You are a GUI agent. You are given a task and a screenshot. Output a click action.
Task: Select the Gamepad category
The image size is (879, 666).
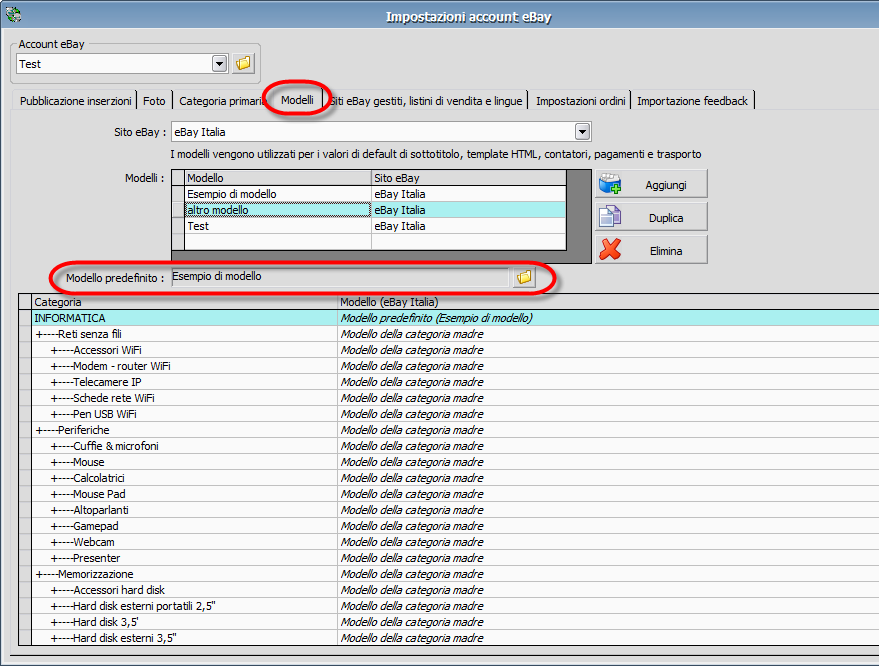[184, 526]
